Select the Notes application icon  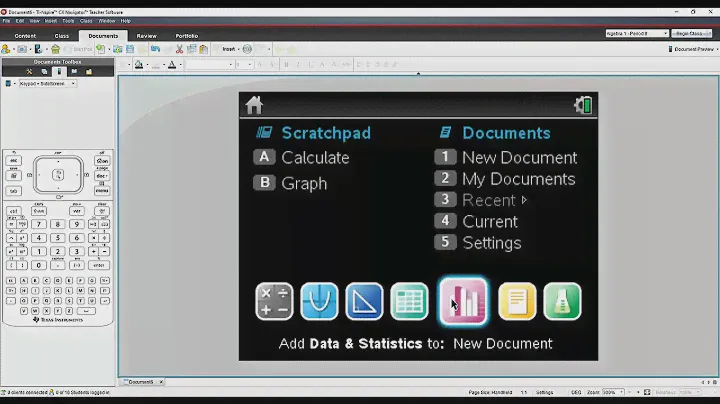pos(517,301)
